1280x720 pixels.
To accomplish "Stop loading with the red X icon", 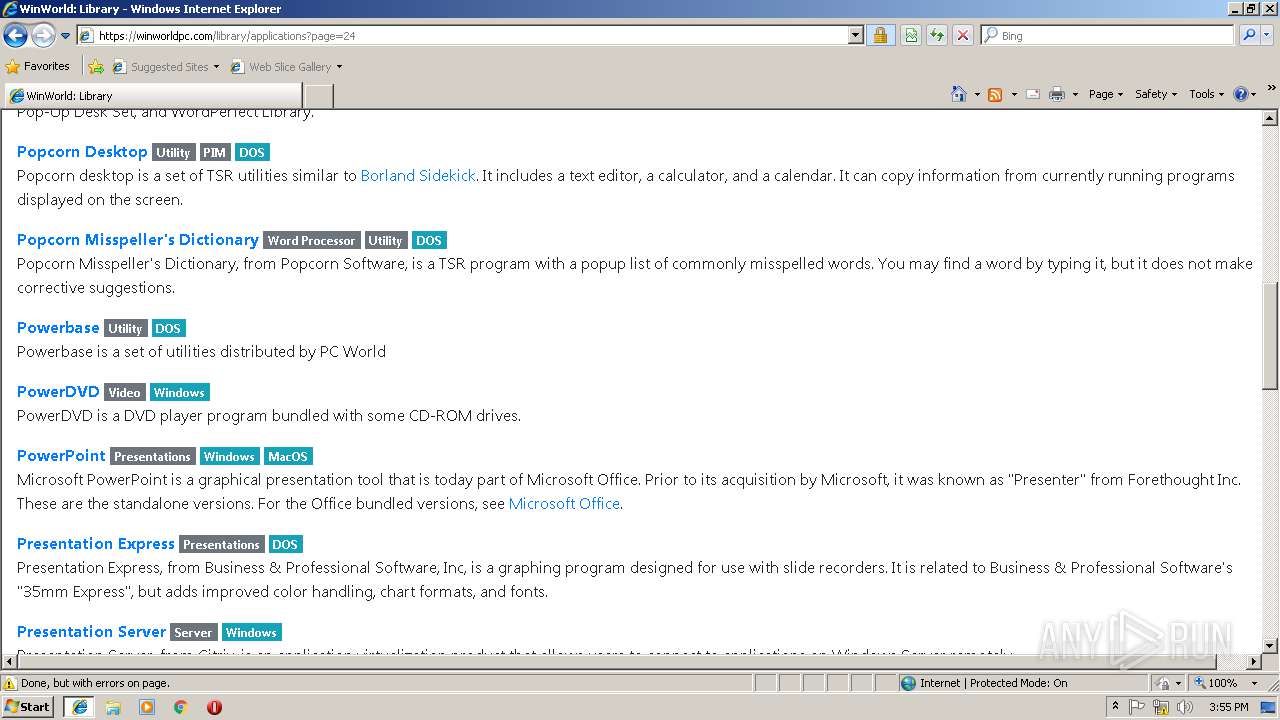I will click(963, 35).
